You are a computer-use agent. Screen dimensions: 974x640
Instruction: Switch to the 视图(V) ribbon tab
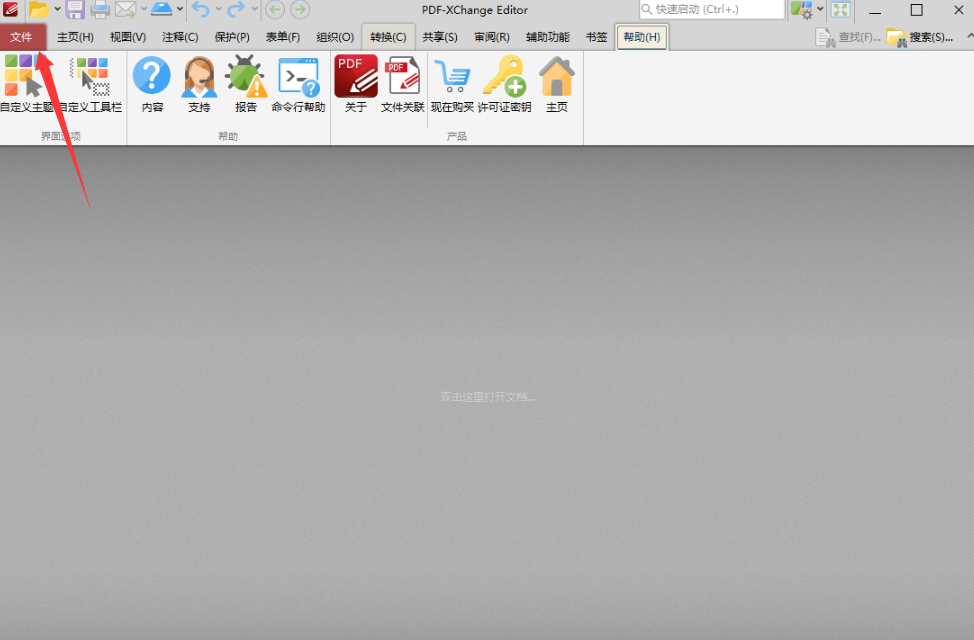128,37
